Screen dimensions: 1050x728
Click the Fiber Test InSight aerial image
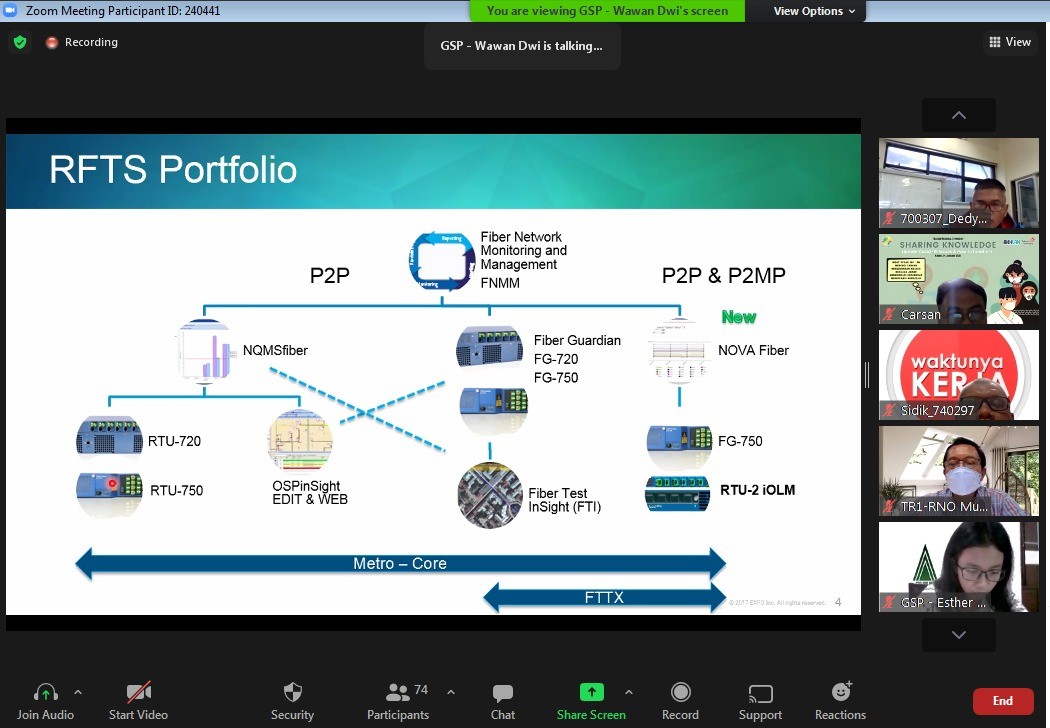pyautogui.click(x=490, y=496)
